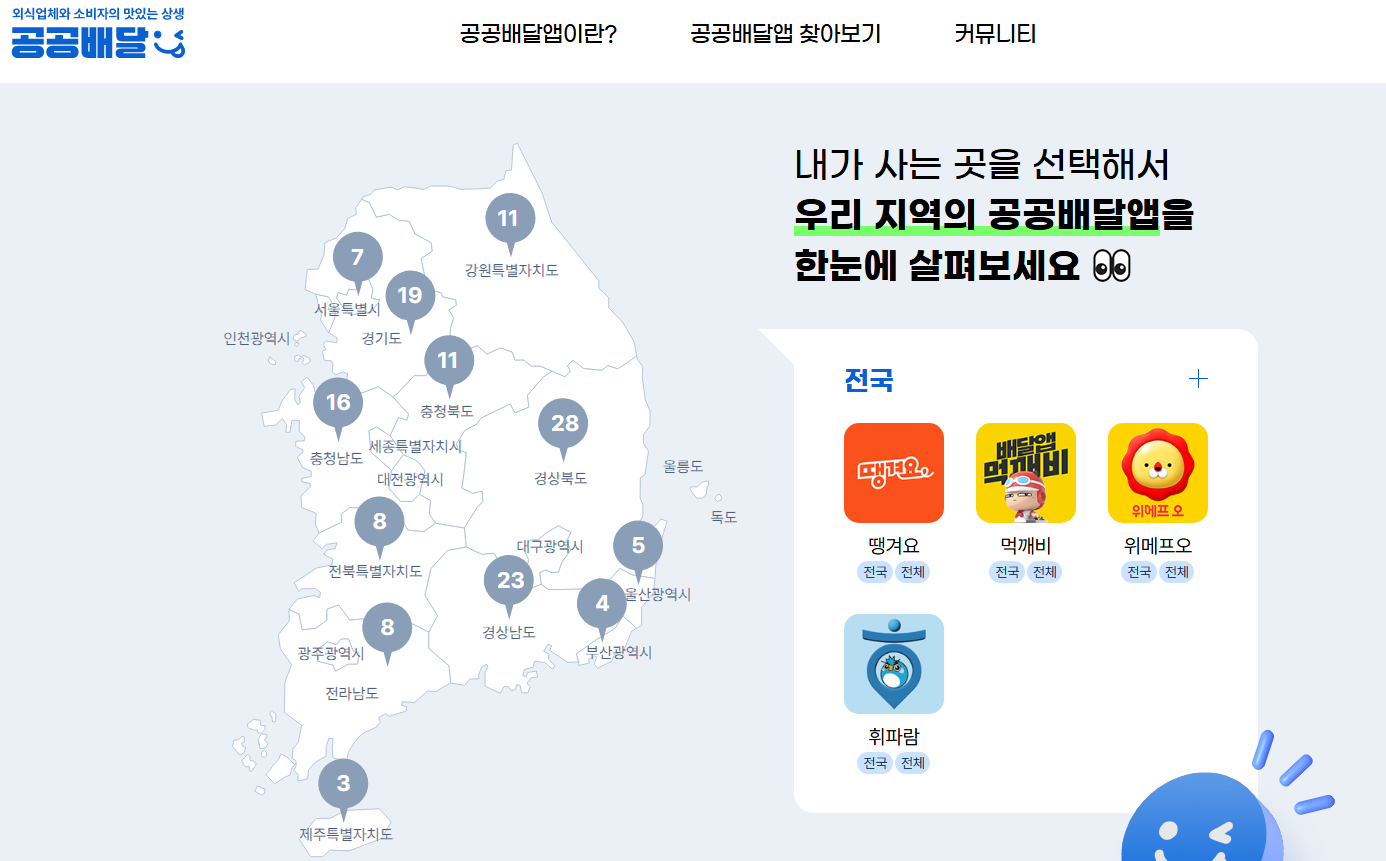Click the 경상북도 map label
This screenshot has width=1386, height=861.
point(561,478)
